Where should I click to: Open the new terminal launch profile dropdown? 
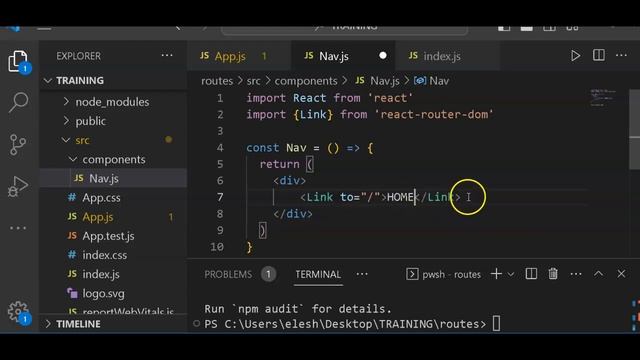(511, 275)
